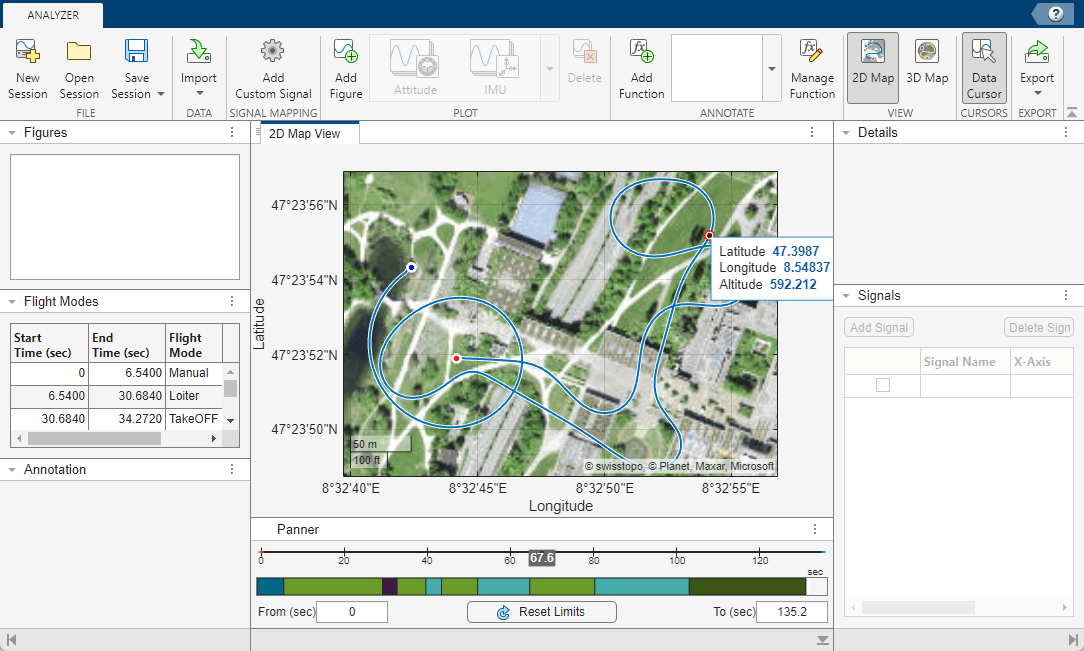Tick the checkbox in the Signals table row

point(881,386)
